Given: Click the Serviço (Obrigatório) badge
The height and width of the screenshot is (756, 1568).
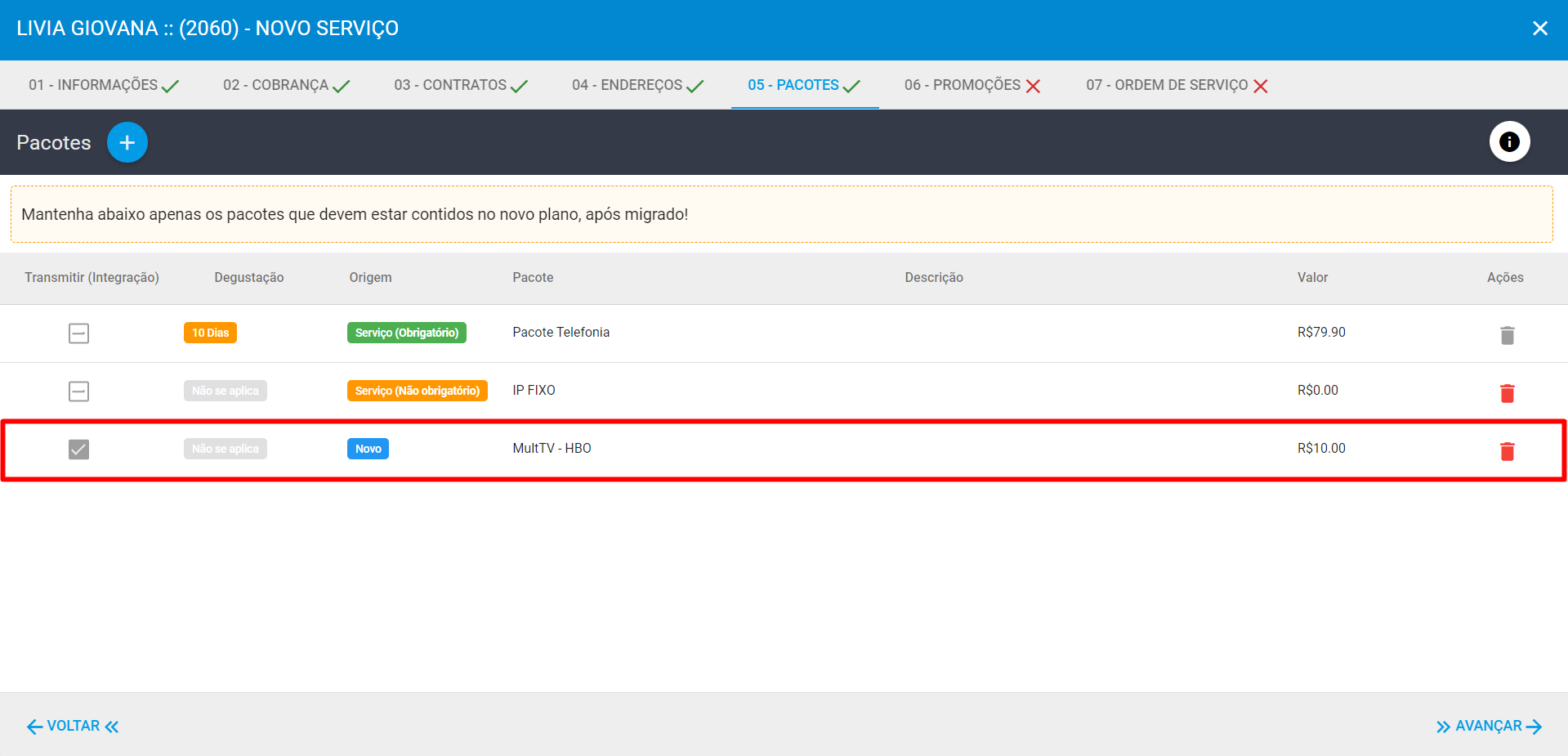Looking at the screenshot, I should [x=407, y=333].
